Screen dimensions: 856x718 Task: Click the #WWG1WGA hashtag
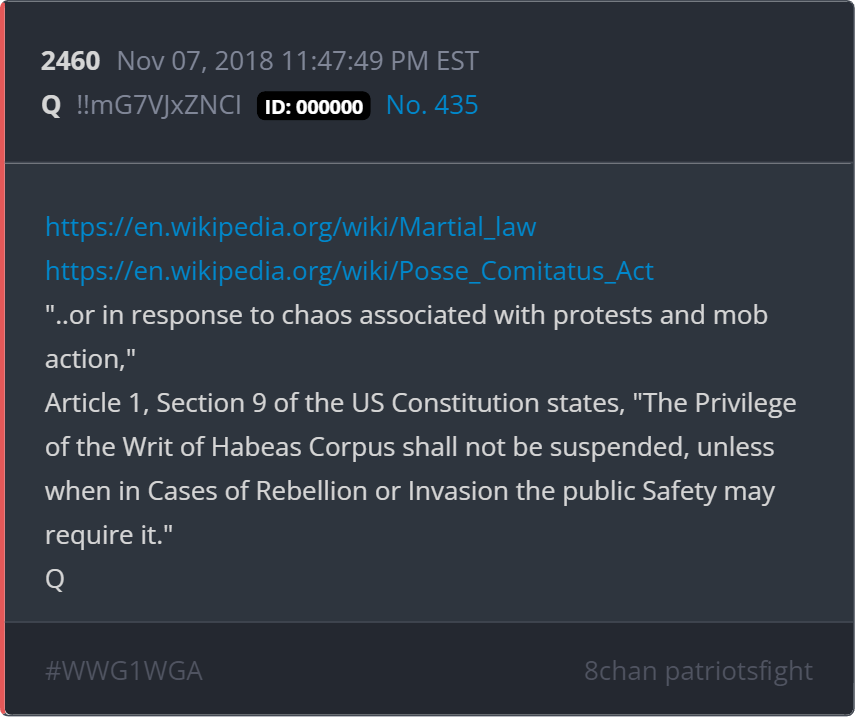pyautogui.click(x=124, y=670)
